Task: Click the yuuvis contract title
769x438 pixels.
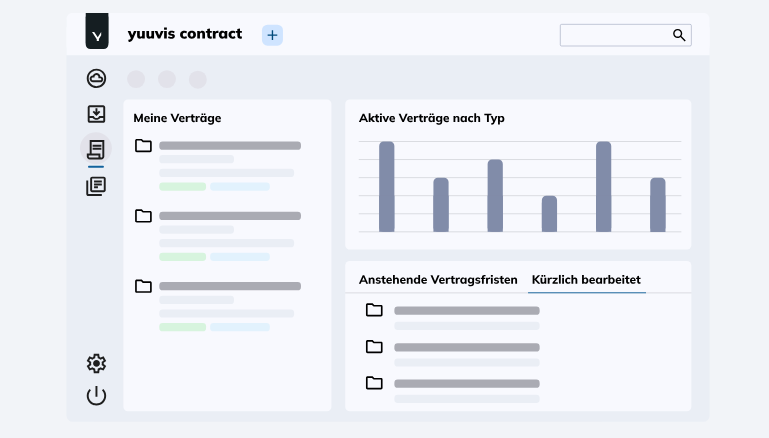Action: [x=185, y=34]
